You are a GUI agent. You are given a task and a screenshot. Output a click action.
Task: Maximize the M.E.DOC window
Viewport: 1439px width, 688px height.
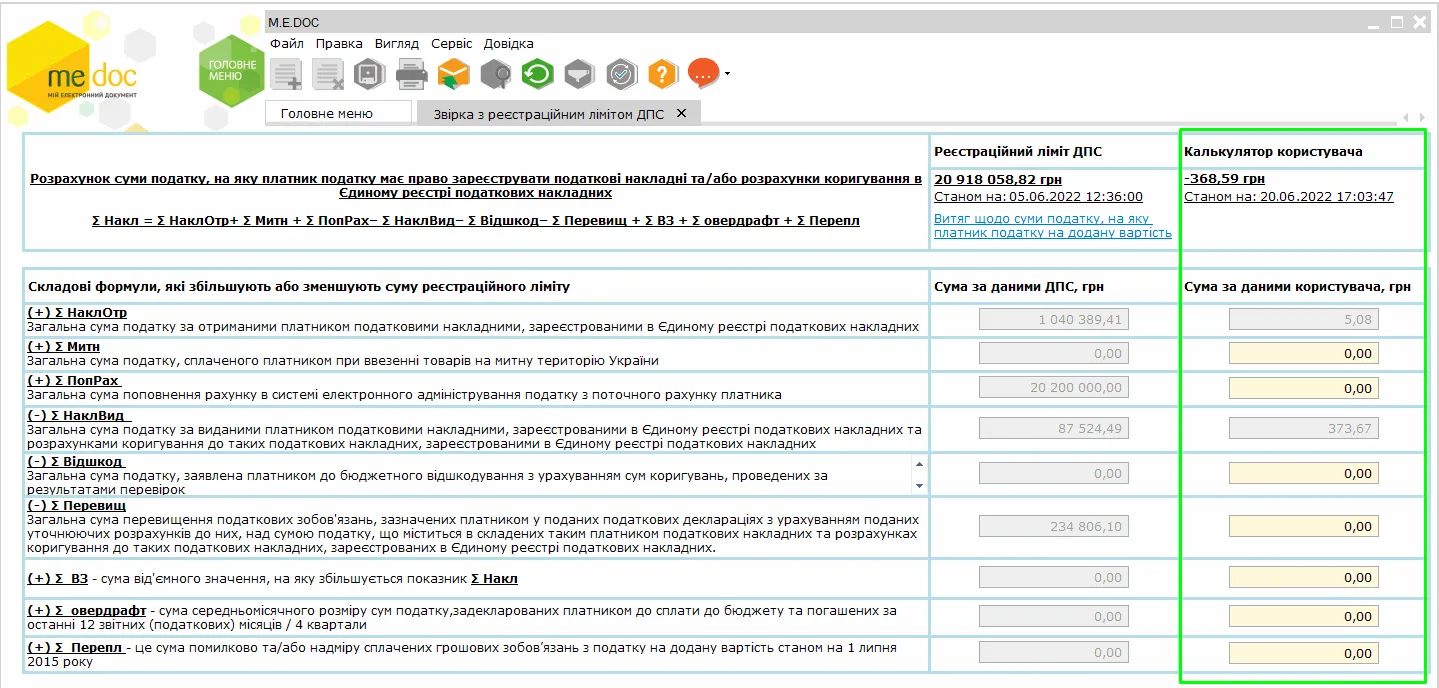click(x=1397, y=22)
